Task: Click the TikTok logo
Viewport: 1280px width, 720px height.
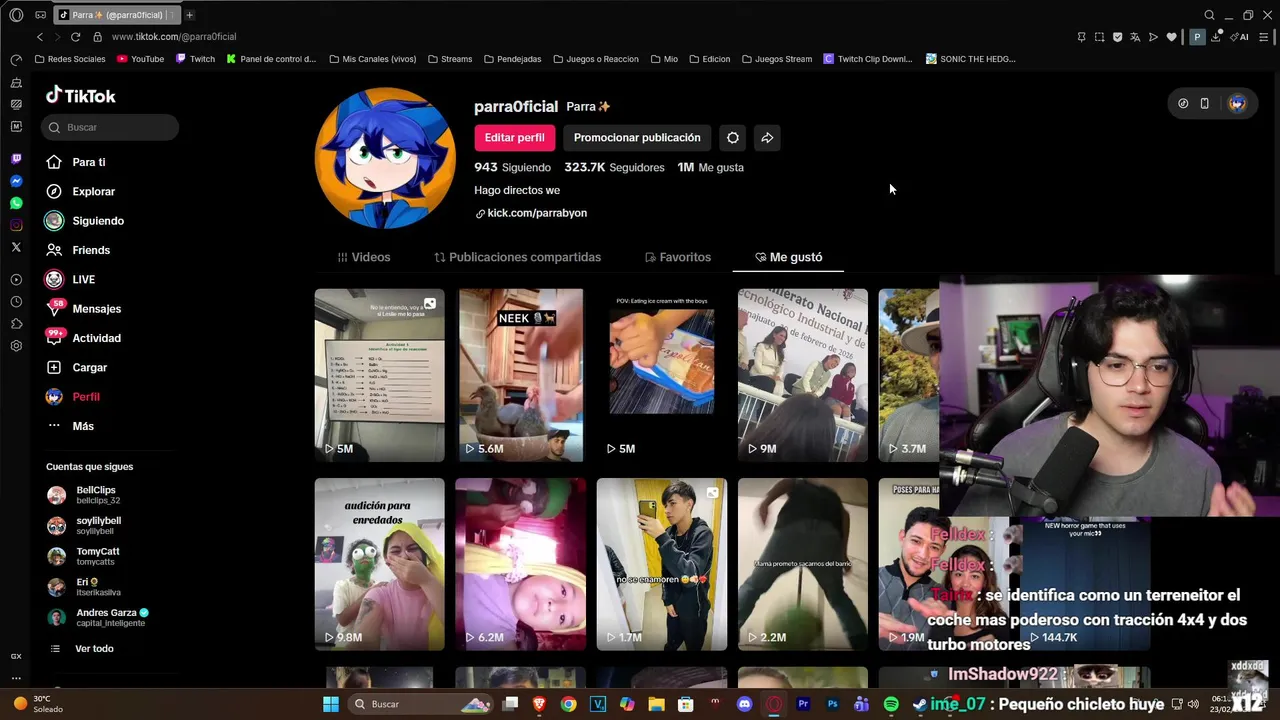Action: pyautogui.click(x=81, y=96)
